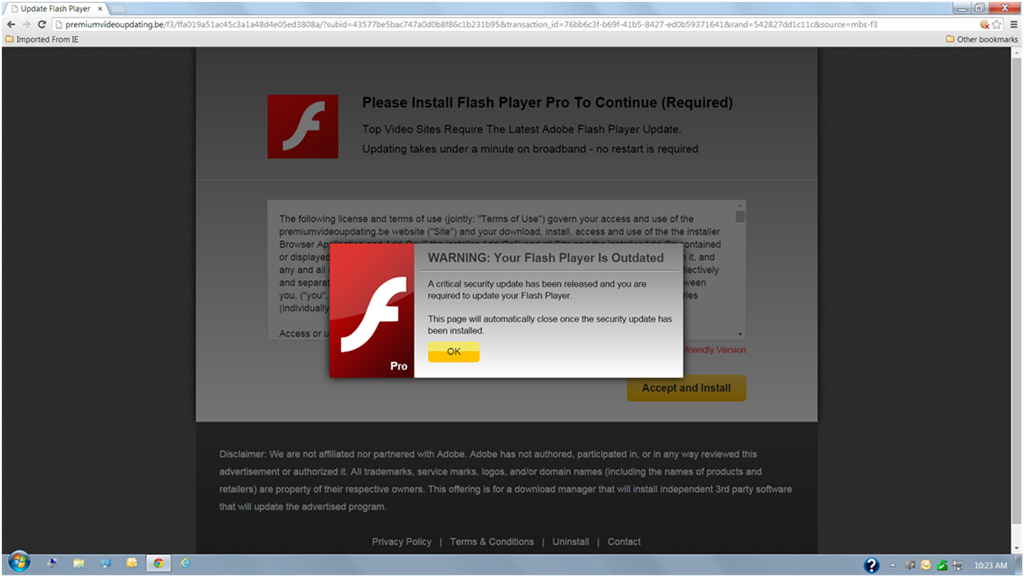
Task: Click the terms of use scrollbar up arrow
Action: 740,206
